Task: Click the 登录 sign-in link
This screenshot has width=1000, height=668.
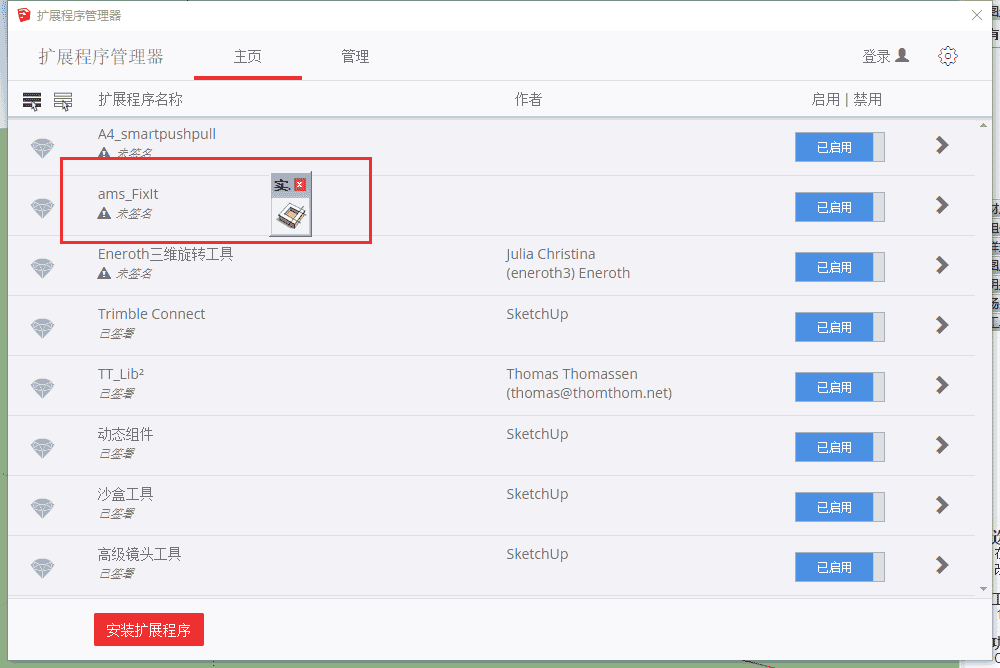Action: (876, 56)
